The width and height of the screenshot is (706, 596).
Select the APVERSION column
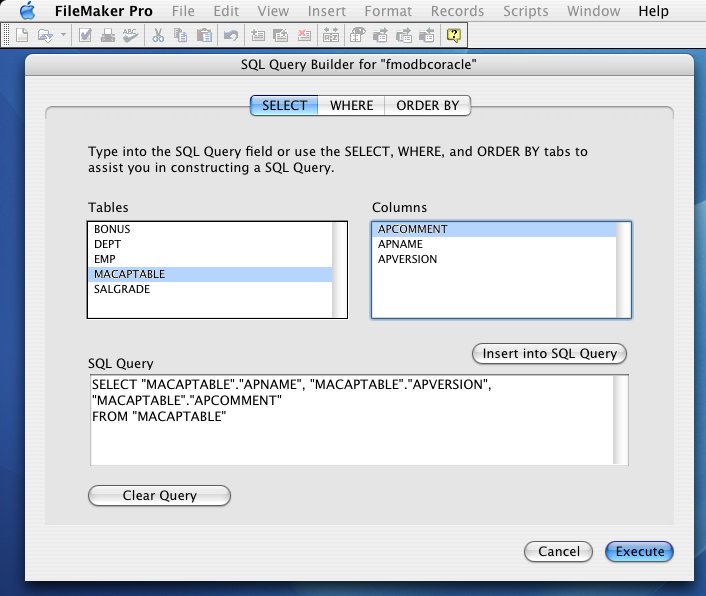(407, 259)
